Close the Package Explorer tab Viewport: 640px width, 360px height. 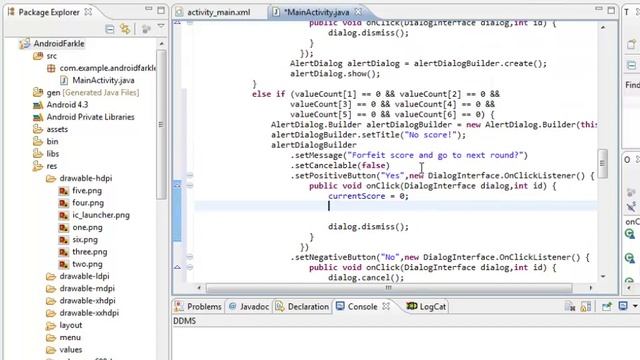click(x=88, y=12)
